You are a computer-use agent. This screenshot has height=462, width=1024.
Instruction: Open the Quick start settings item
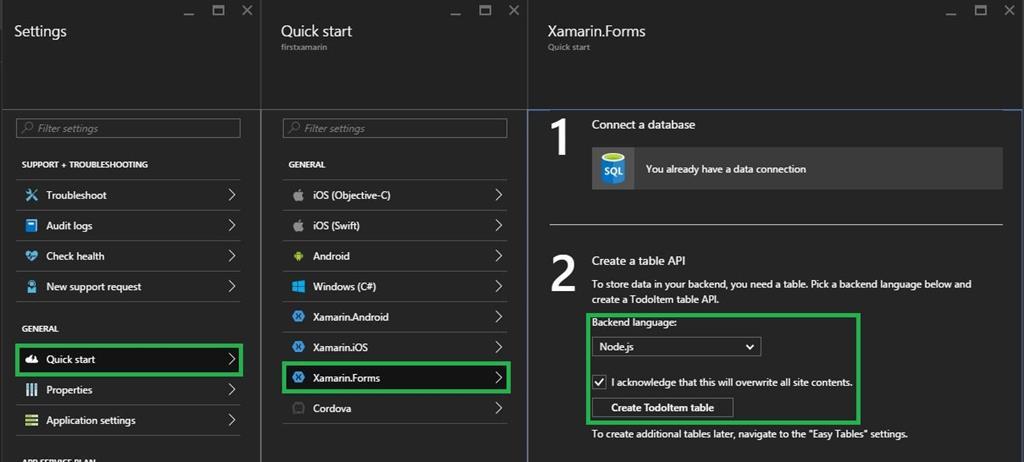[130, 359]
